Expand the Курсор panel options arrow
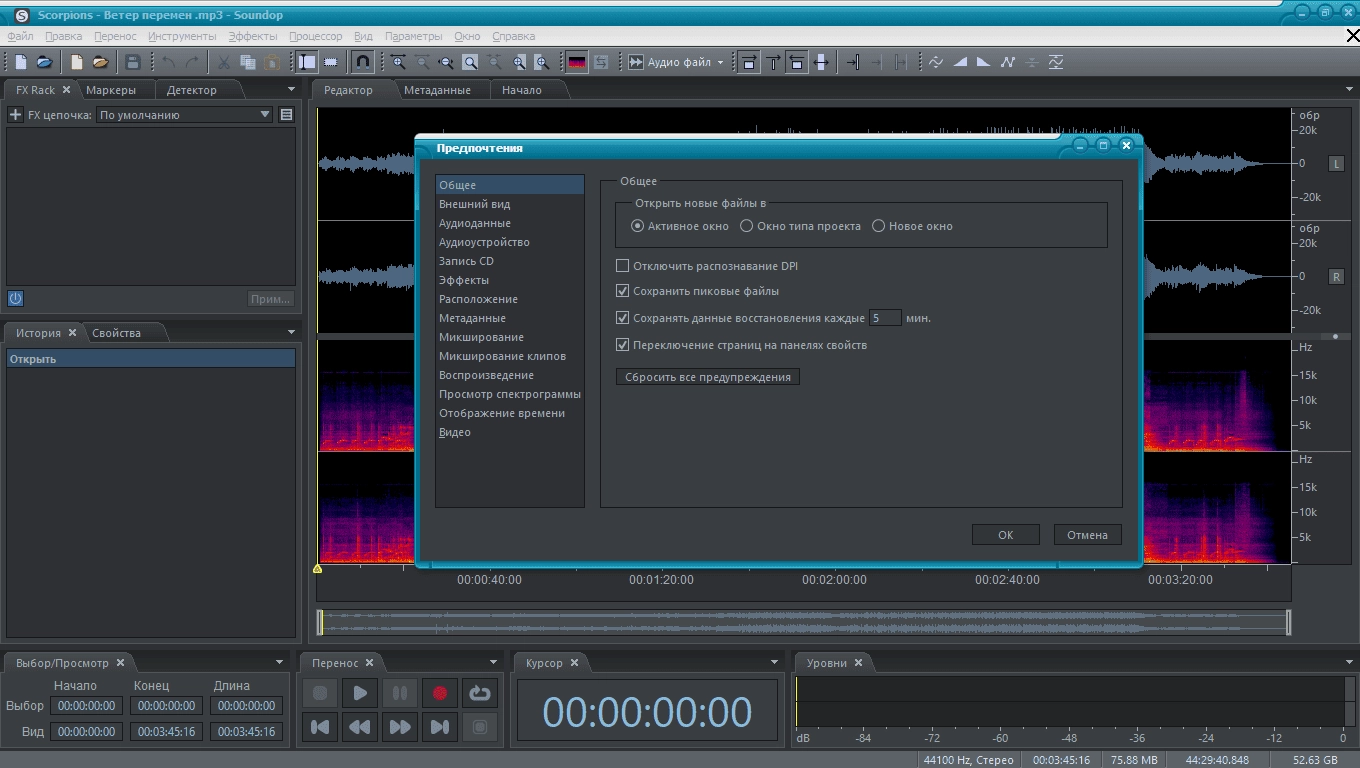1360x768 pixels. tap(774, 662)
